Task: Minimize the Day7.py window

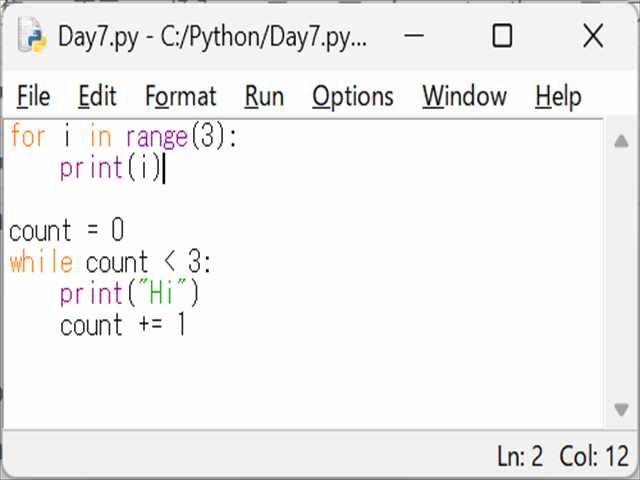Action: pyautogui.click(x=414, y=36)
